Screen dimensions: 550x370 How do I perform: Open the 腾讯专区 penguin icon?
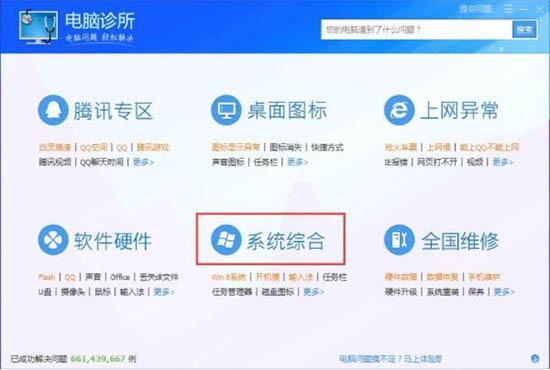(x=53, y=110)
